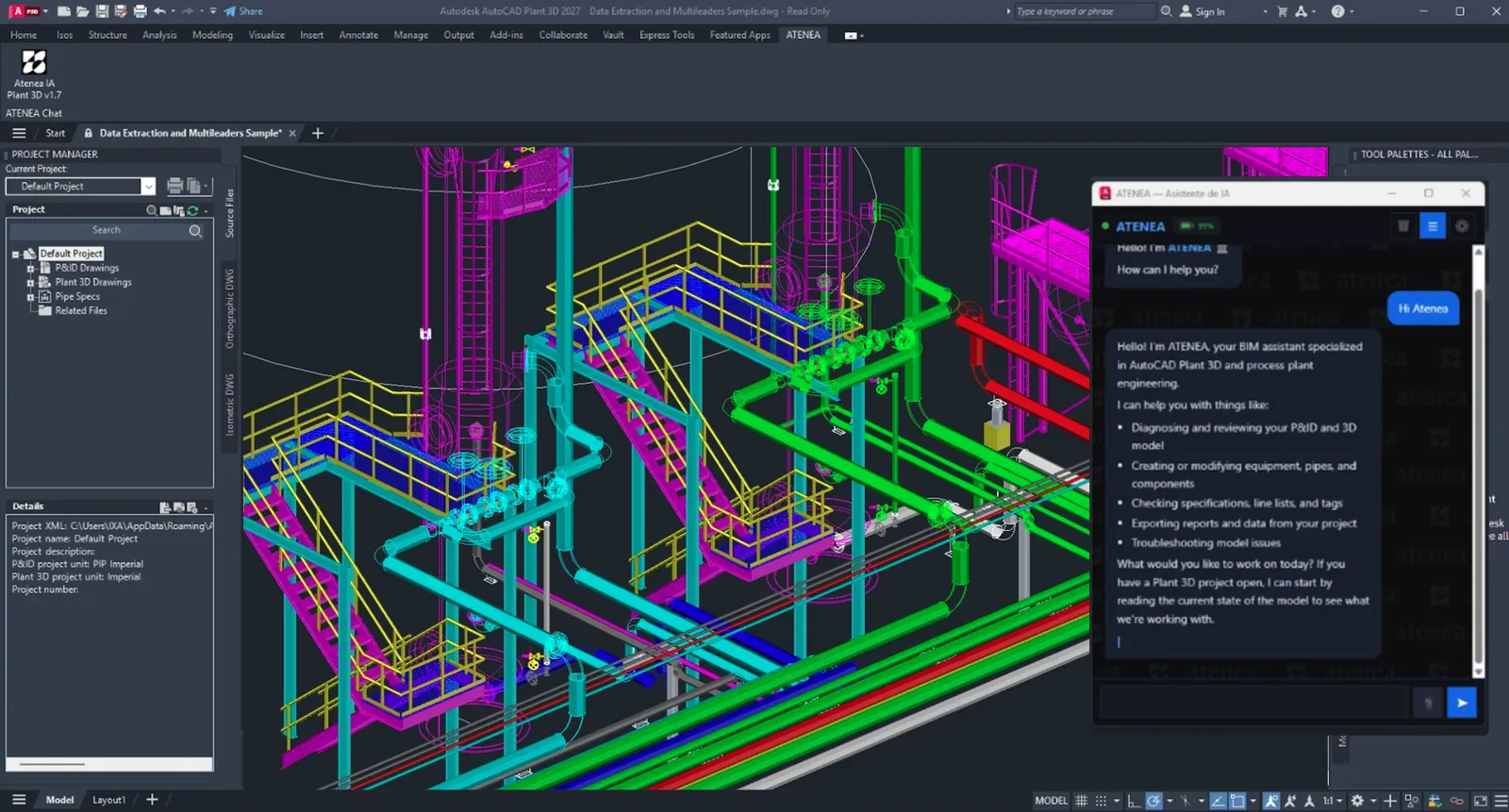Click the search magnifier in Project Manager

195,230
